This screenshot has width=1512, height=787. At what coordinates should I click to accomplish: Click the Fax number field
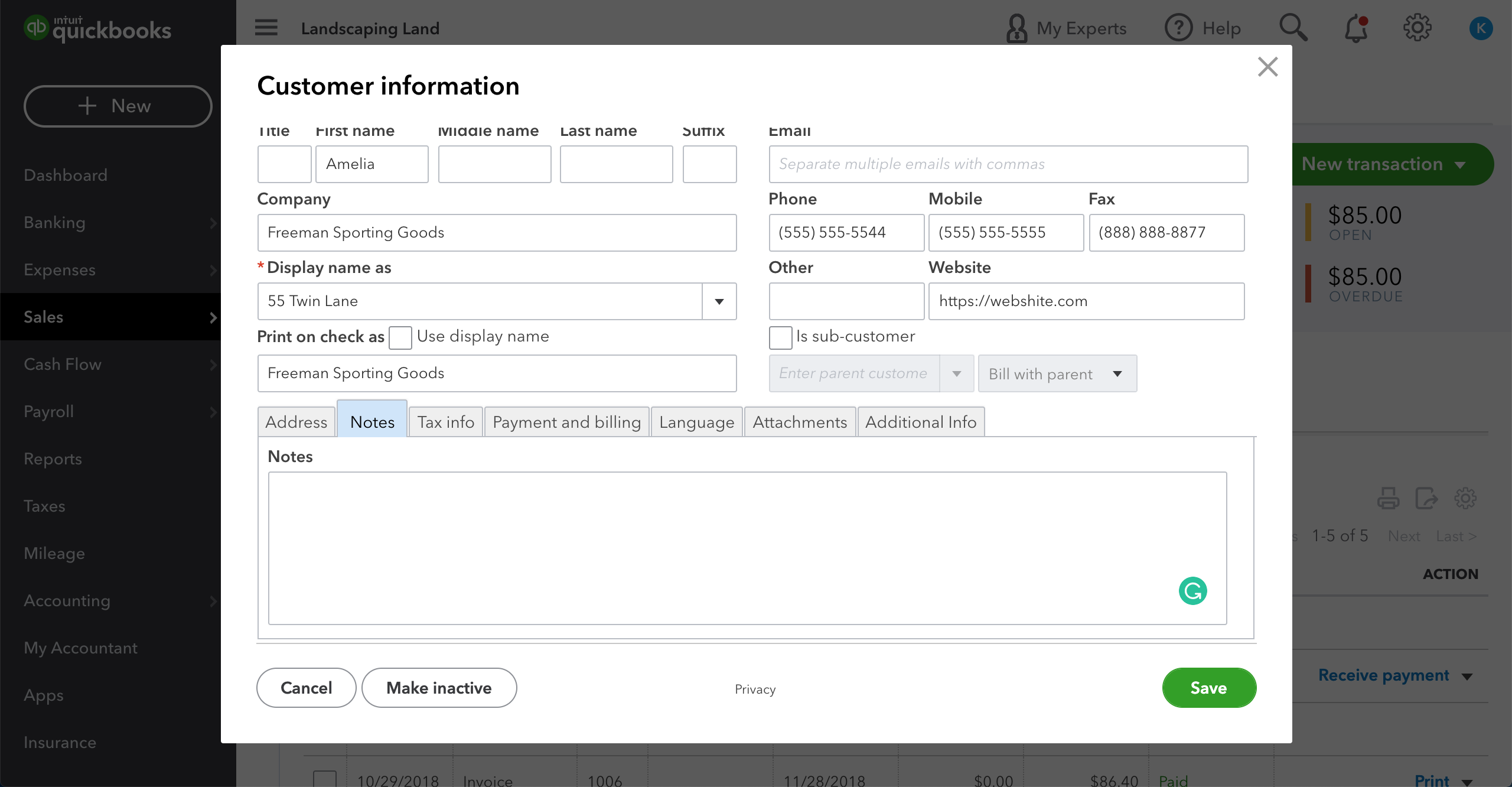pyautogui.click(x=1166, y=233)
